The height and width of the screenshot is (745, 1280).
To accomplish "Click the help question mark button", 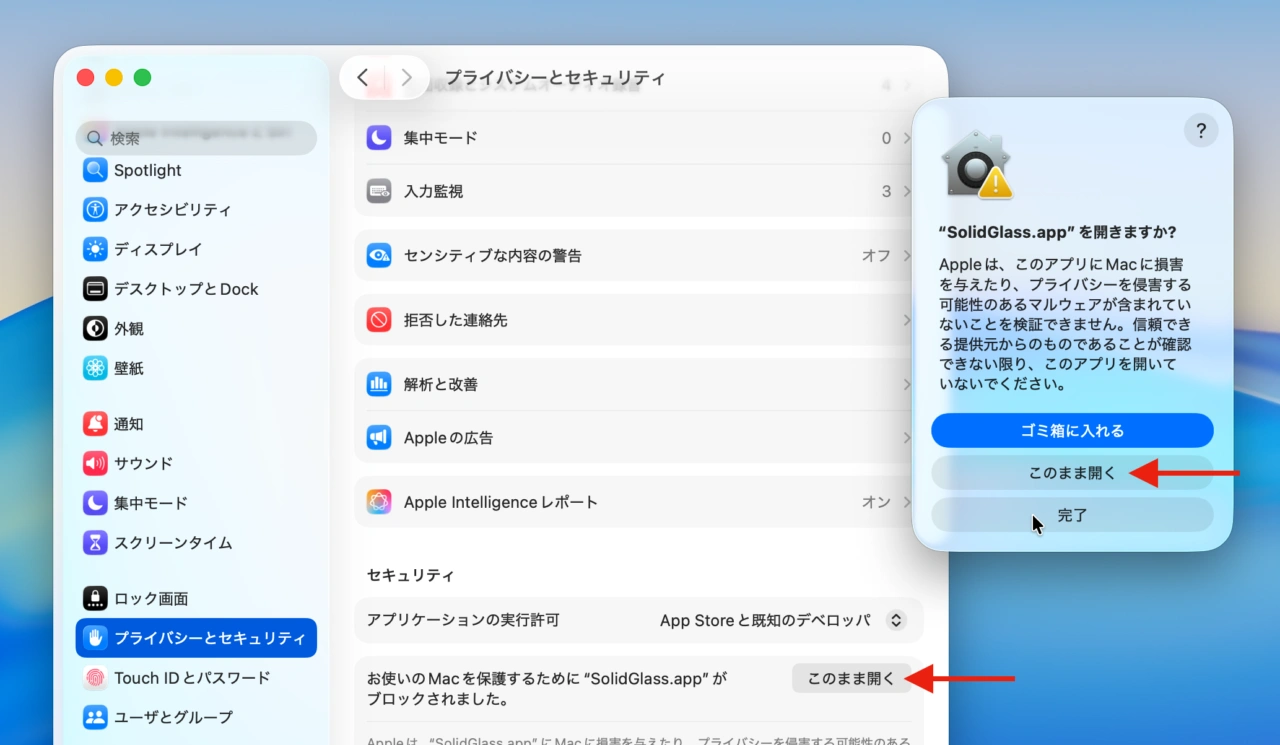I will pyautogui.click(x=1201, y=131).
